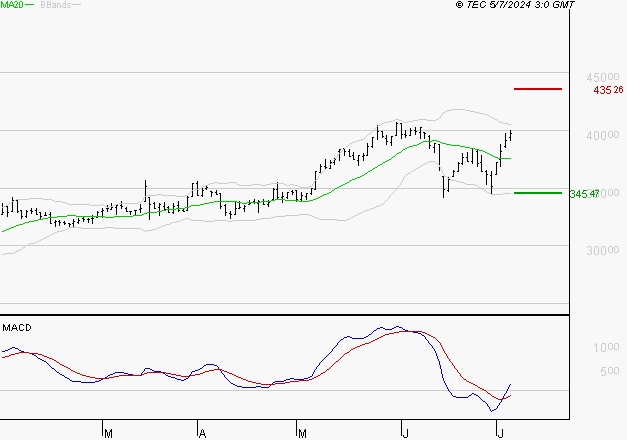
Task: Click the TEC copyright timestamp text
Action: pyautogui.click(x=515, y=5)
